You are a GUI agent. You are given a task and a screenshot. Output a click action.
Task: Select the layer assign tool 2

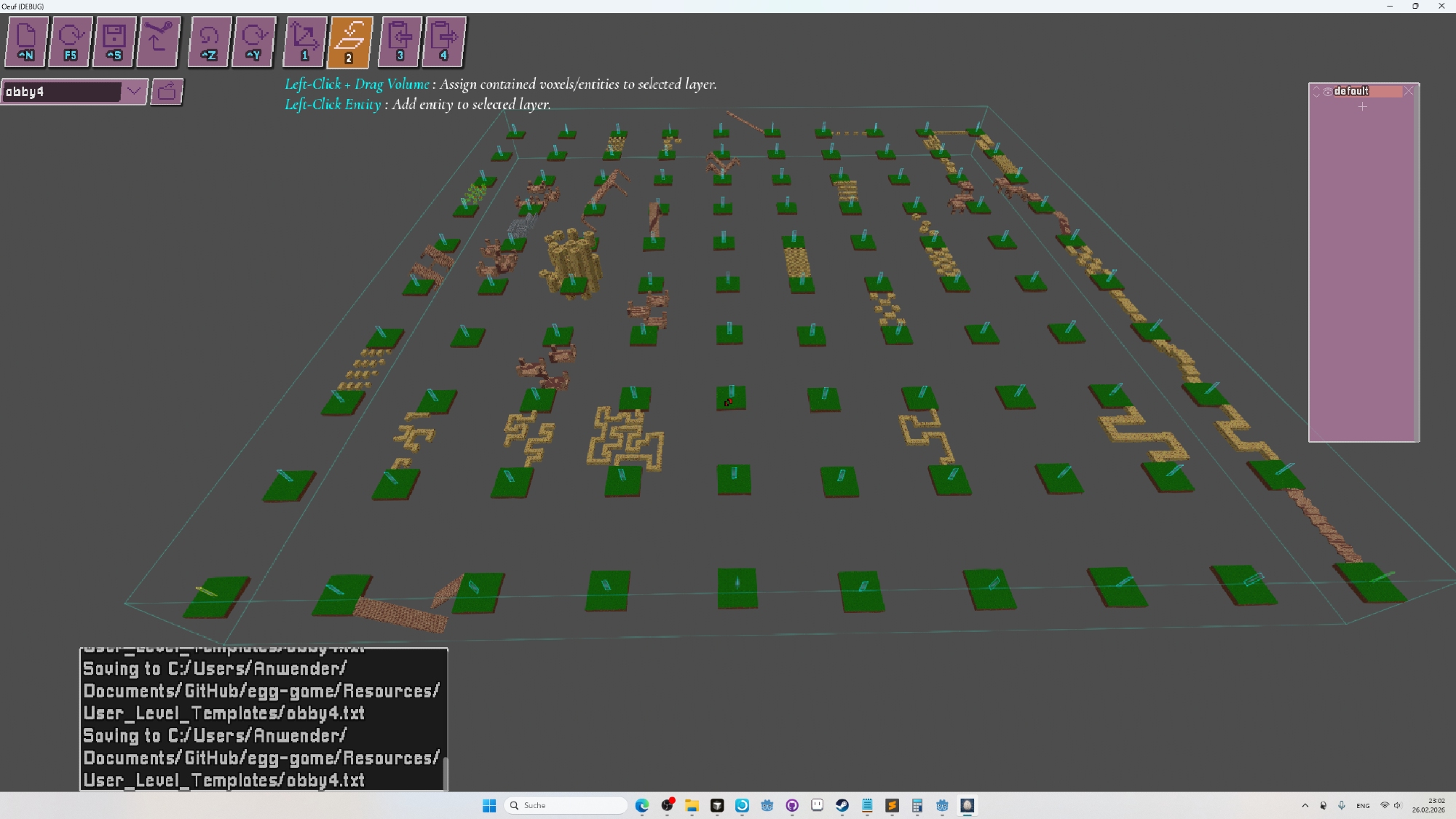(350, 41)
